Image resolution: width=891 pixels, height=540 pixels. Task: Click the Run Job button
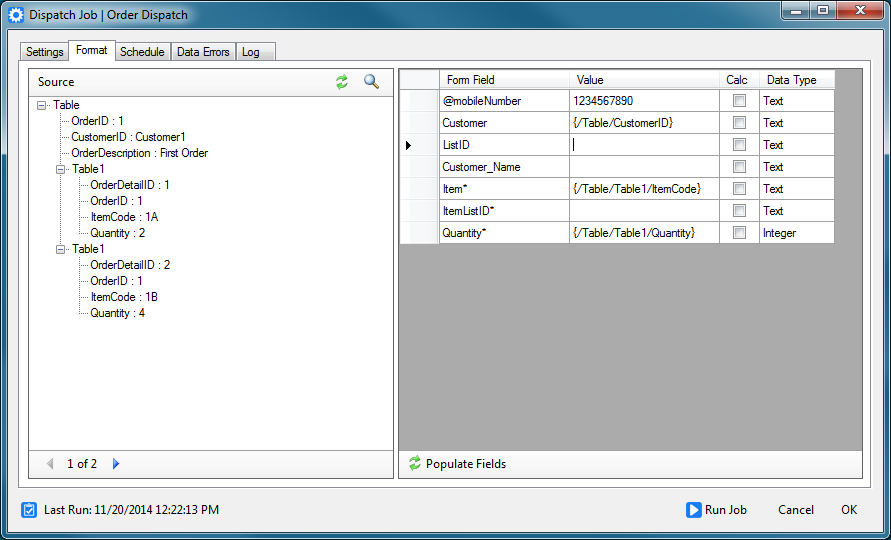717,510
